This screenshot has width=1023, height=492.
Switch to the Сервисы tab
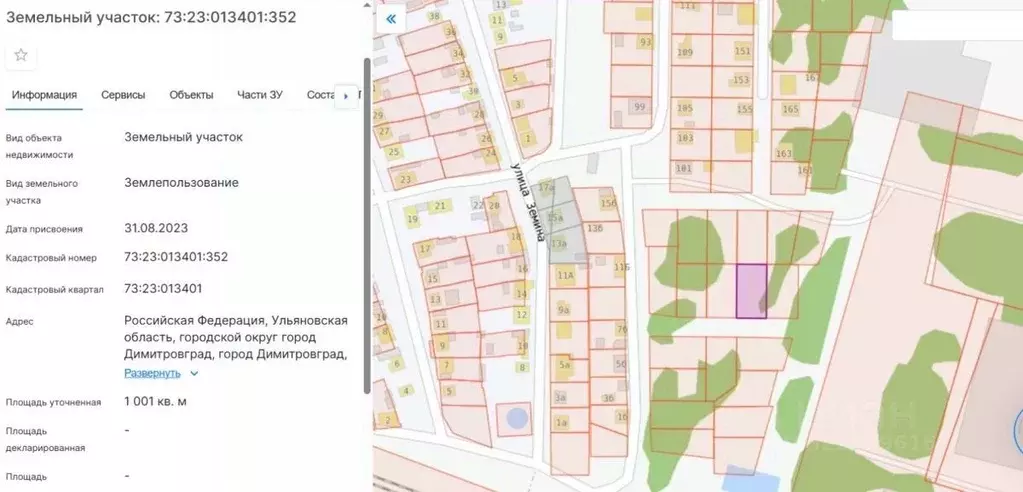pyautogui.click(x=123, y=95)
